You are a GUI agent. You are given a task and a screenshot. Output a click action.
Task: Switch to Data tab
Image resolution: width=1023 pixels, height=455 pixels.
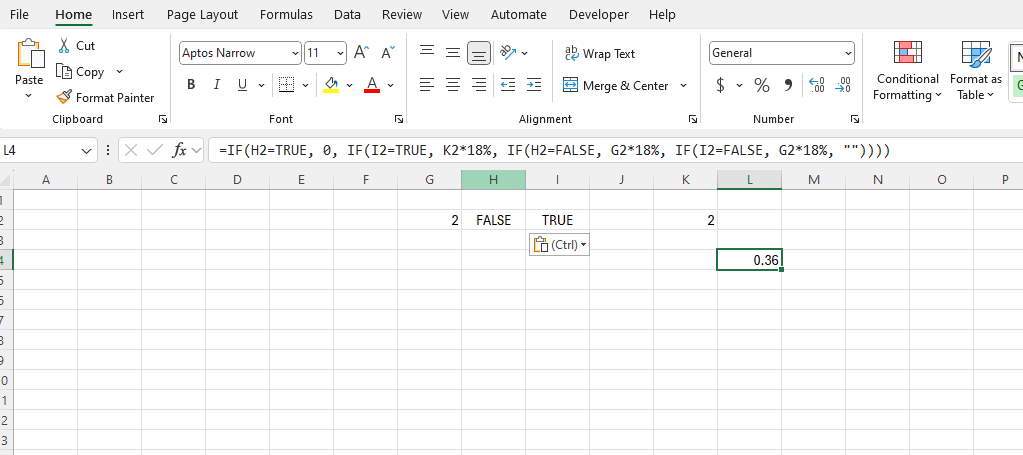[347, 14]
